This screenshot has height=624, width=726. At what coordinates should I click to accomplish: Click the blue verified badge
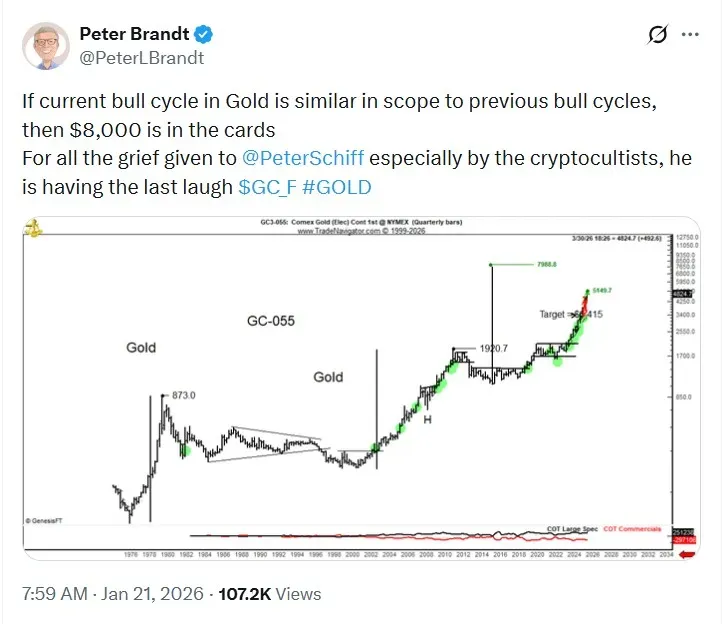(203, 35)
